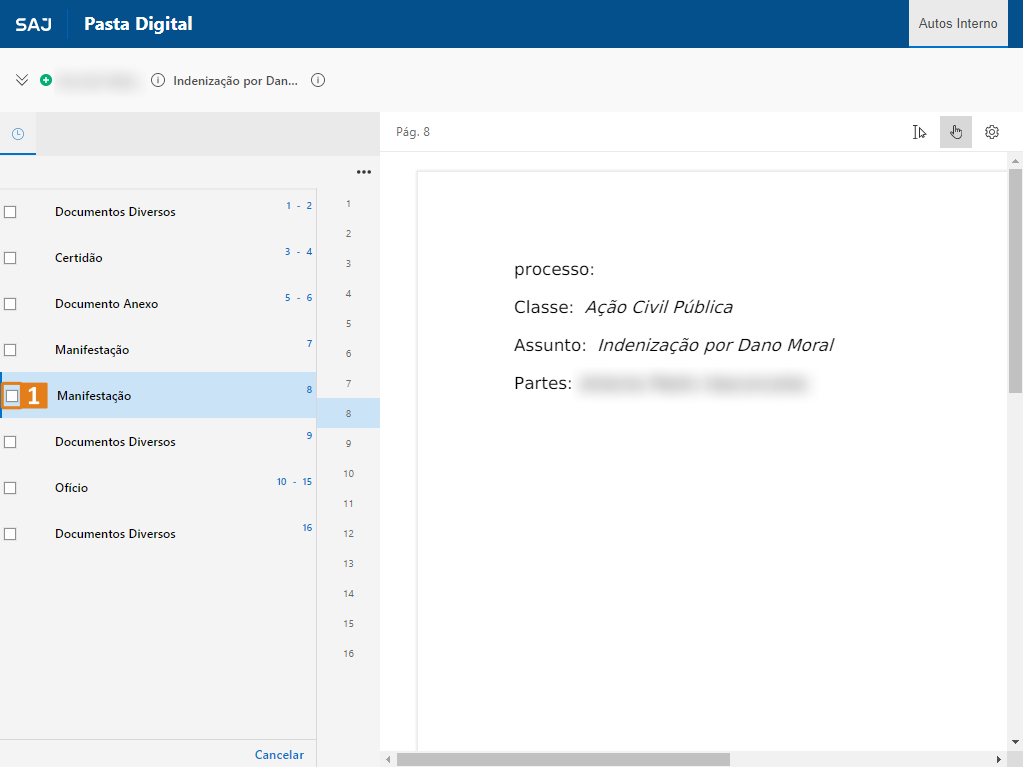This screenshot has height=767, width=1023.
Task: Click page range 3 - 4 of Certidão
Action: (x=298, y=252)
